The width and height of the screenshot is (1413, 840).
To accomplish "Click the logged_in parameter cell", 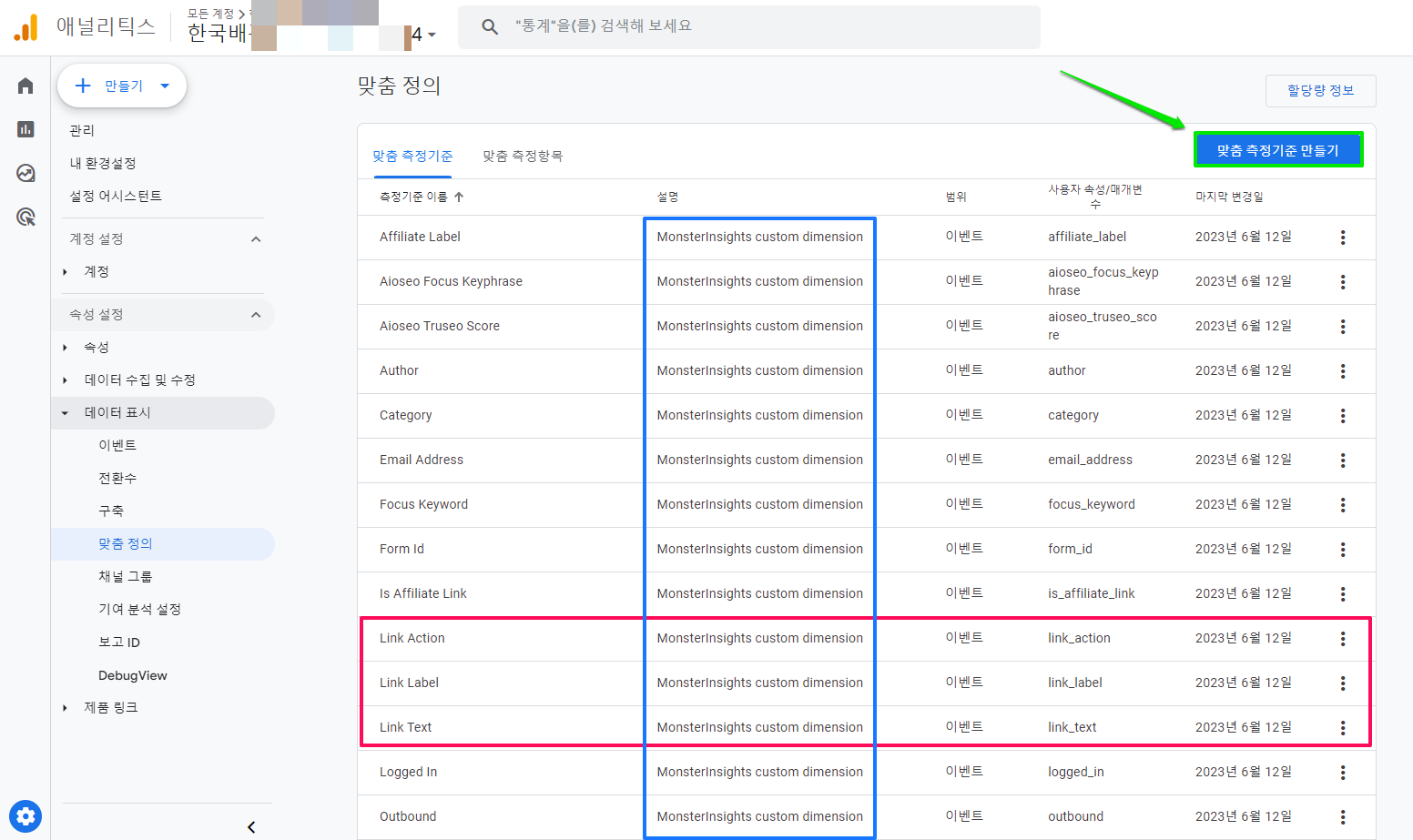I will tap(1075, 772).
